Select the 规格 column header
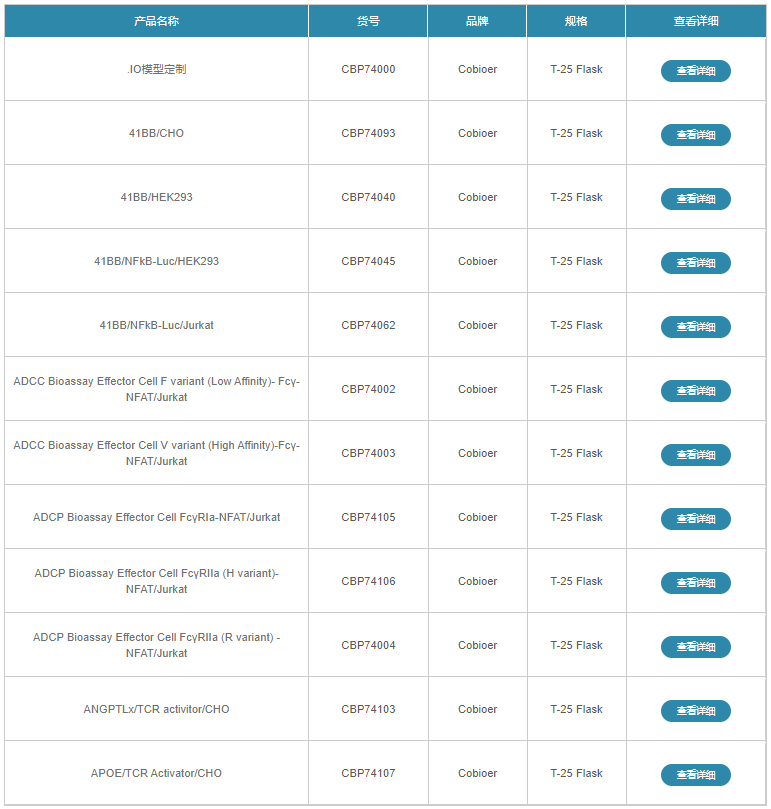This screenshot has height=809, width=771. [576, 21]
